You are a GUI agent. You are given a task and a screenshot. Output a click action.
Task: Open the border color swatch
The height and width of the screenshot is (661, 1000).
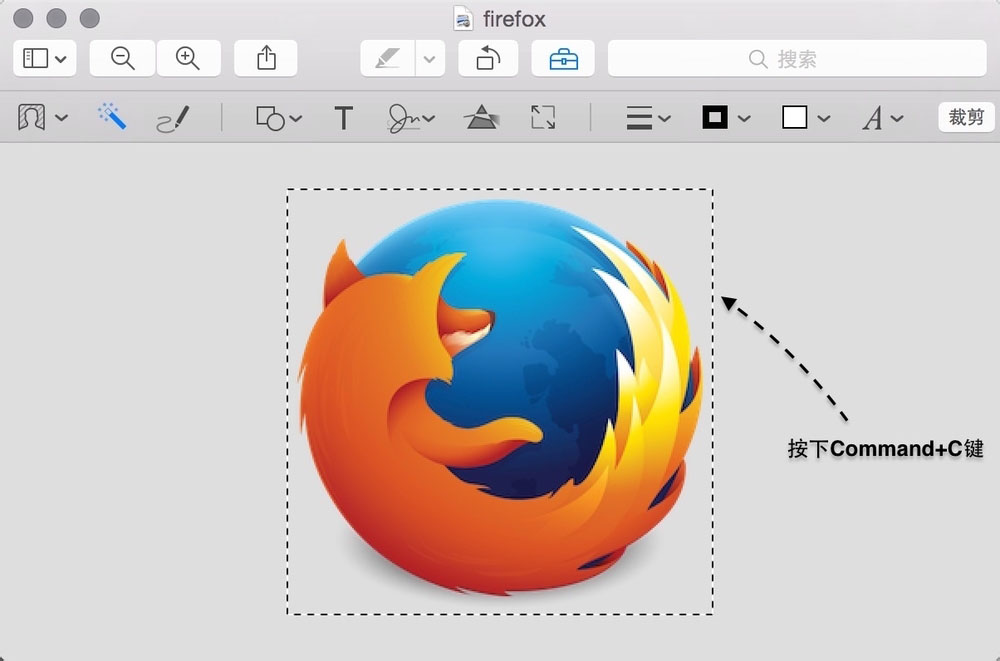pos(725,118)
